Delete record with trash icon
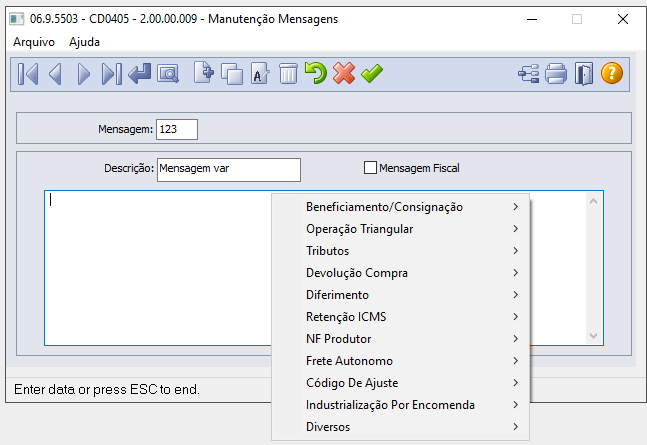 coord(288,73)
